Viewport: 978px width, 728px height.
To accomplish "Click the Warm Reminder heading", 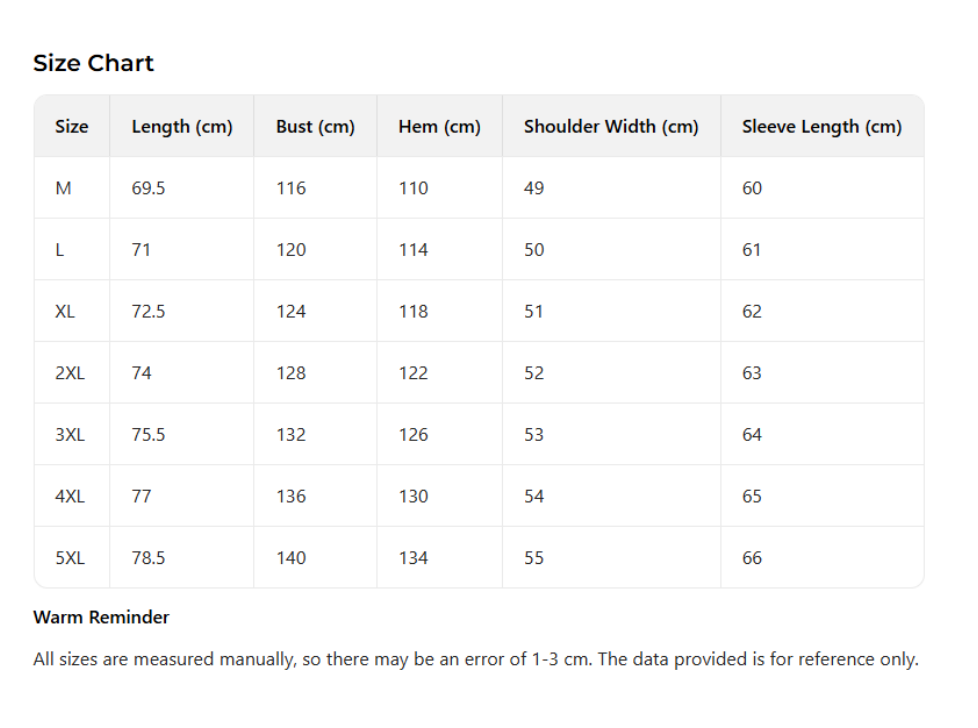I will pyautogui.click(x=101, y=617).
